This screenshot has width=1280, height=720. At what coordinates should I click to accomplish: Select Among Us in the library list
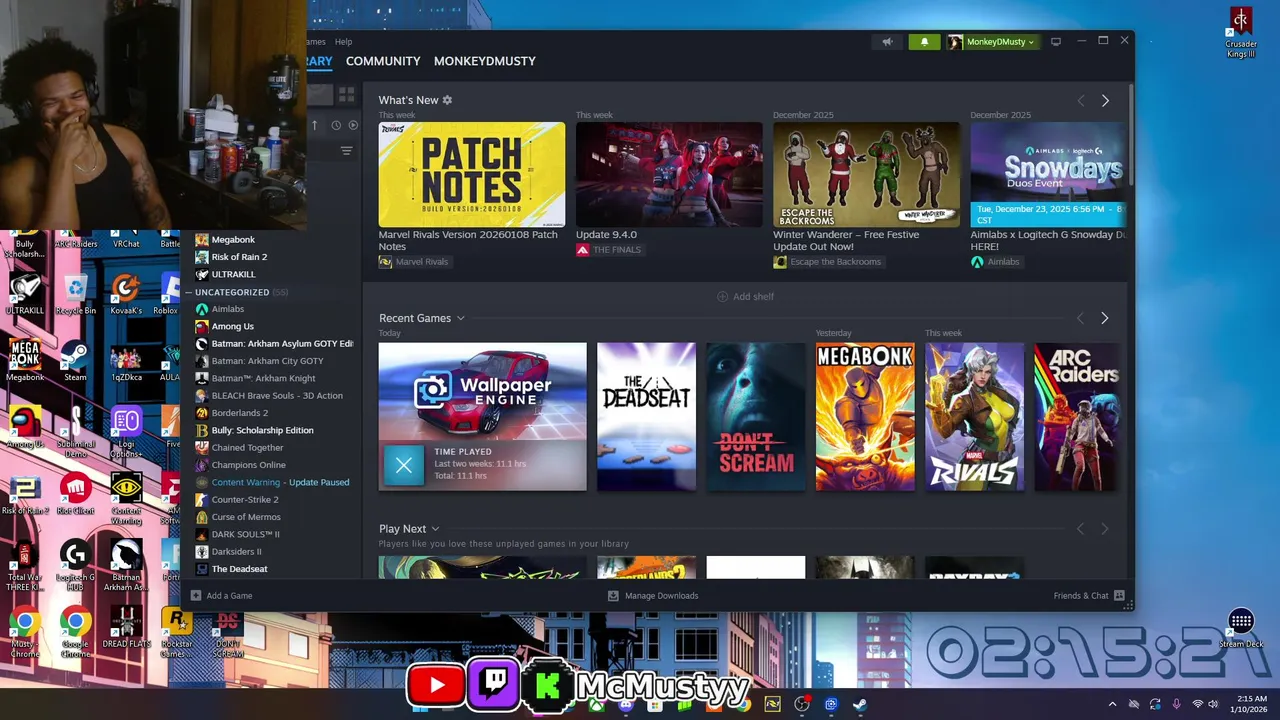pos(232,326)
